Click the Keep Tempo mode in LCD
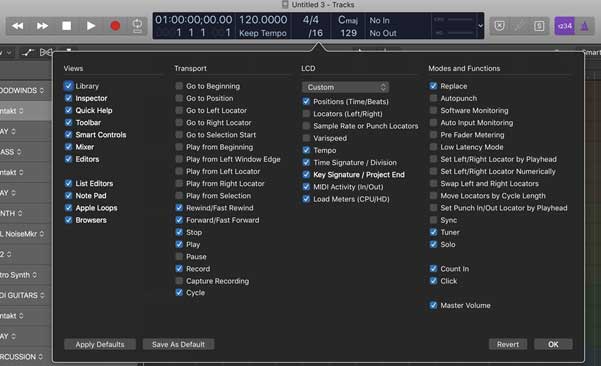 tap(263, 33)
